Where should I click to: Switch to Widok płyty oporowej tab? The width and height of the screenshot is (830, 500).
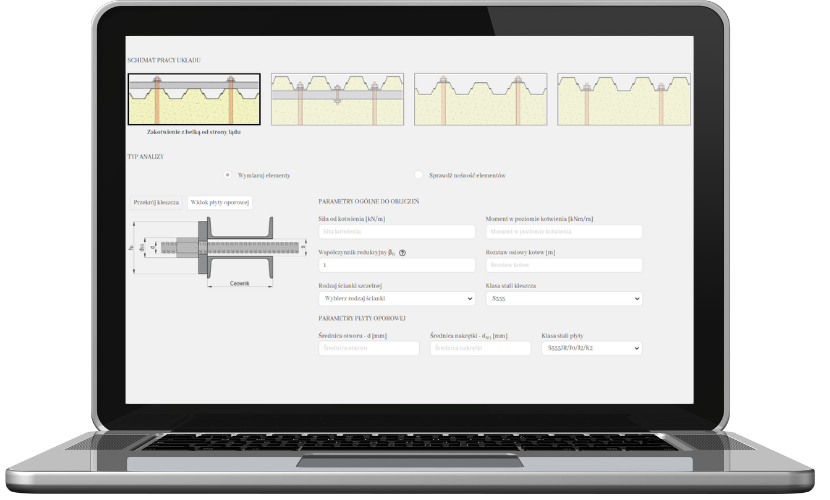[x=220, y=202]
